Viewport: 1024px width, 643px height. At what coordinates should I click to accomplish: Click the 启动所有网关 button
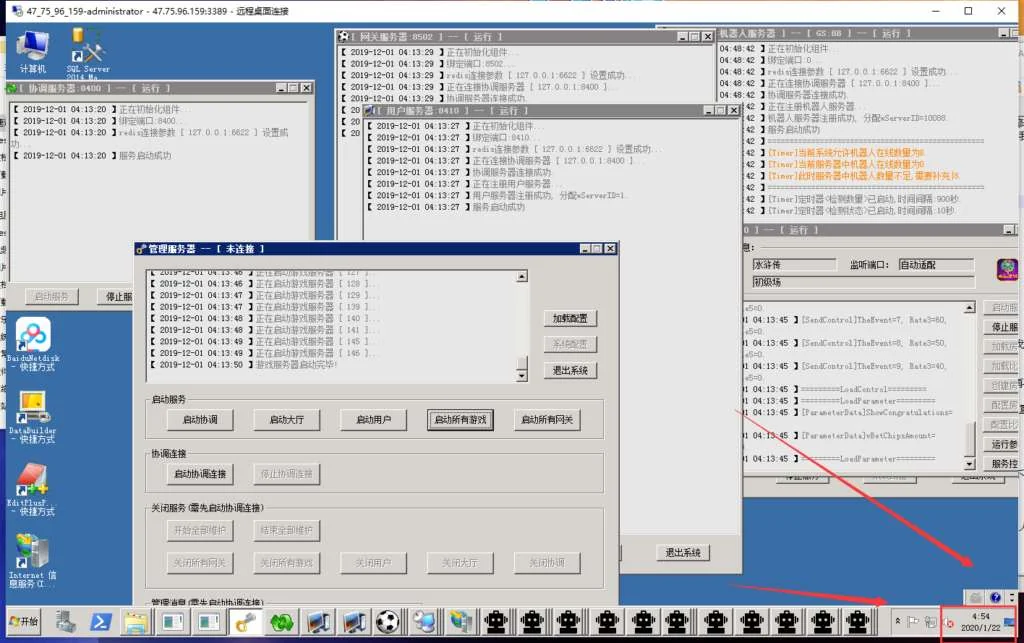pyautogui.click(x=547, y=420)
